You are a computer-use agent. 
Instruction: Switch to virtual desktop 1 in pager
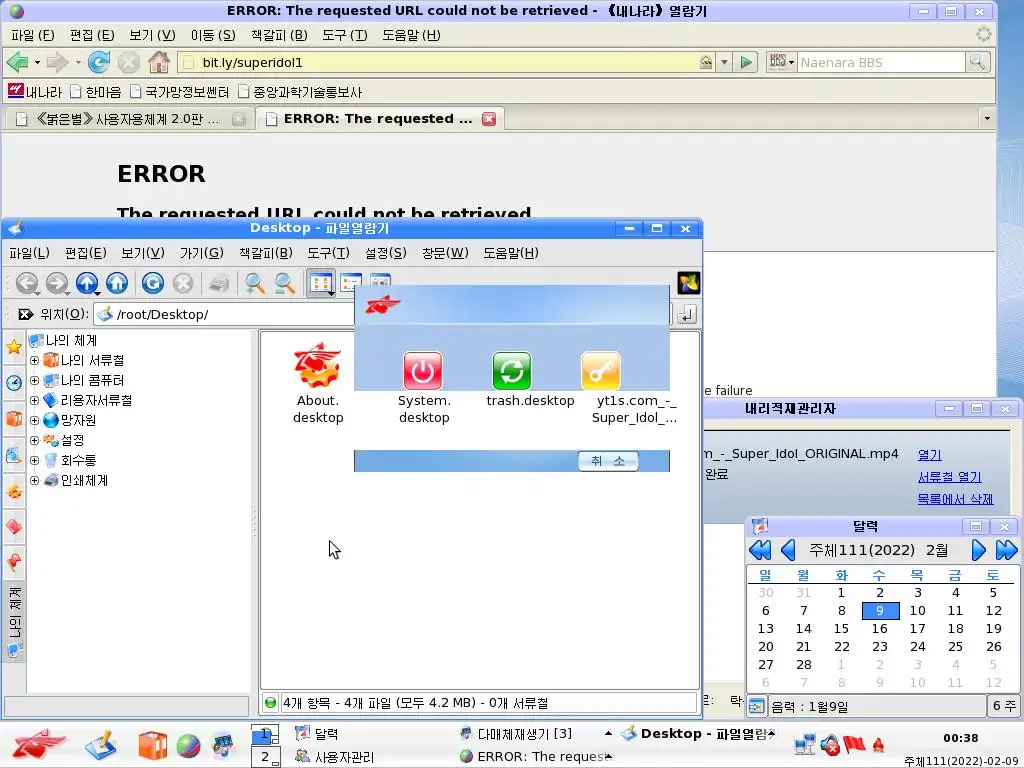[x=266, y=735]
